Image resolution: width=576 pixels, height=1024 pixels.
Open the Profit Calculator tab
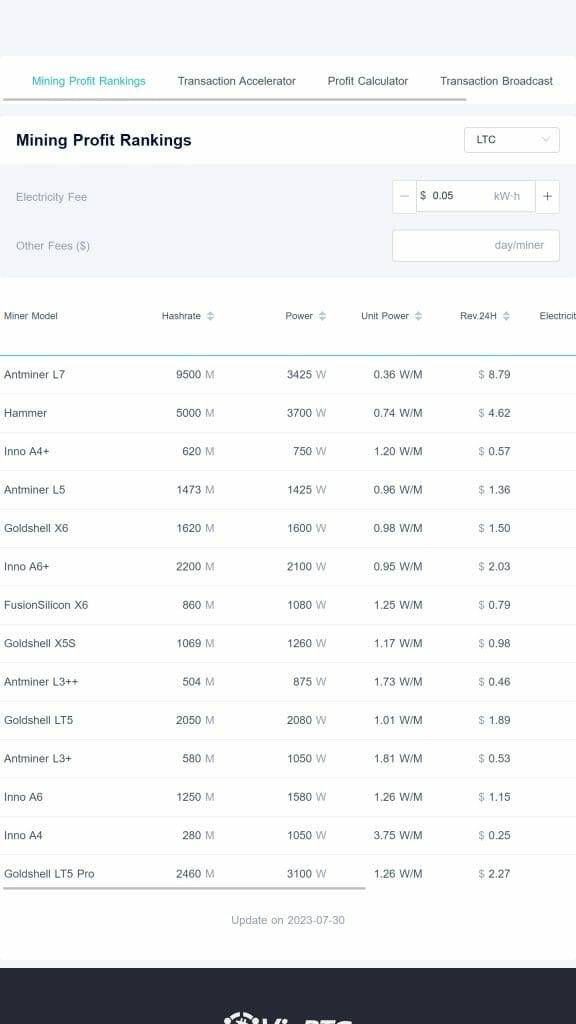tap(368, 81)
